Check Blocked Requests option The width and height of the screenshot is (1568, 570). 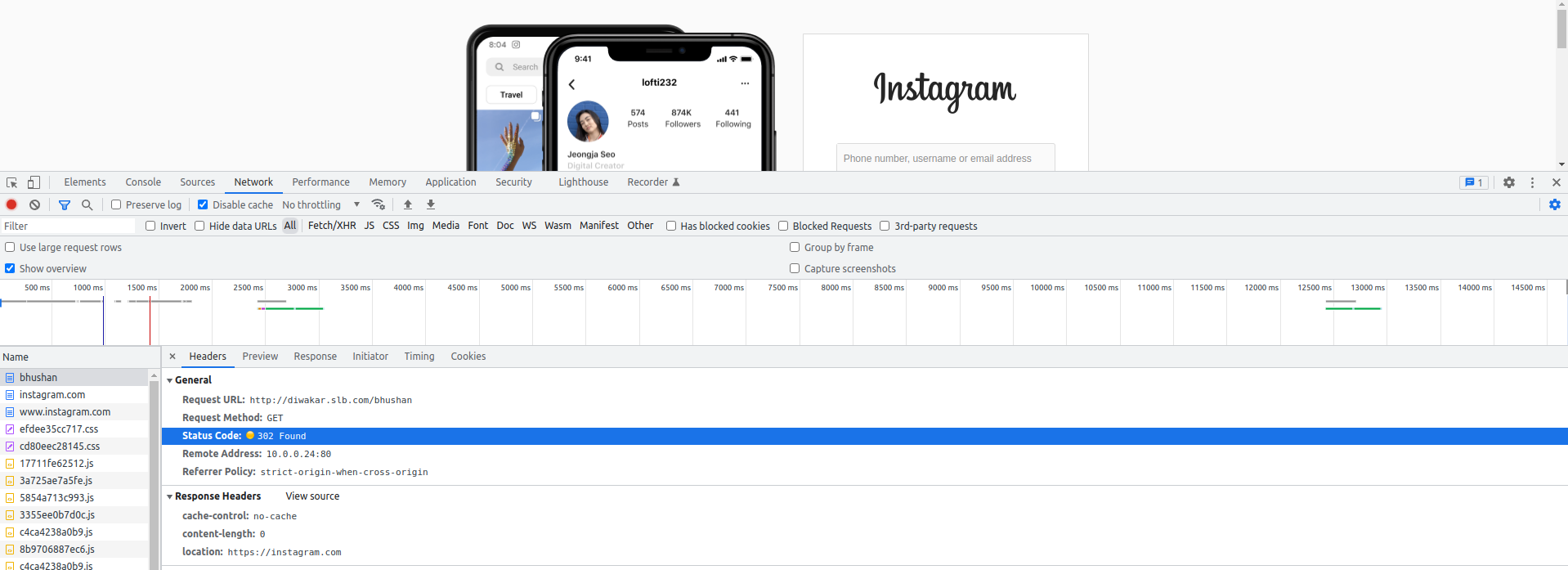click(x=783, y=226)
